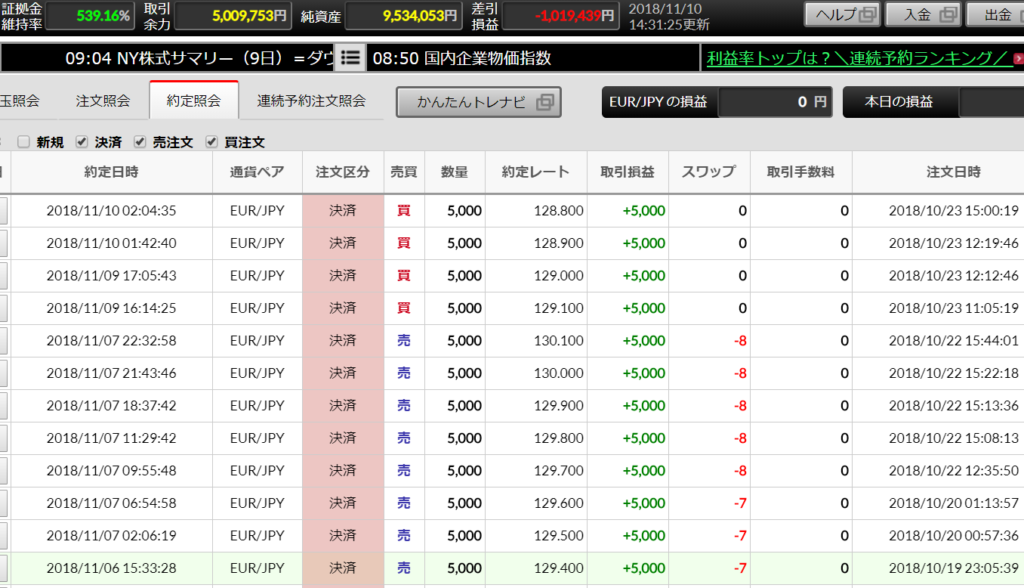Toggle the 決済 checkbox filter
1024x588 pixels.
click(82, 142)
